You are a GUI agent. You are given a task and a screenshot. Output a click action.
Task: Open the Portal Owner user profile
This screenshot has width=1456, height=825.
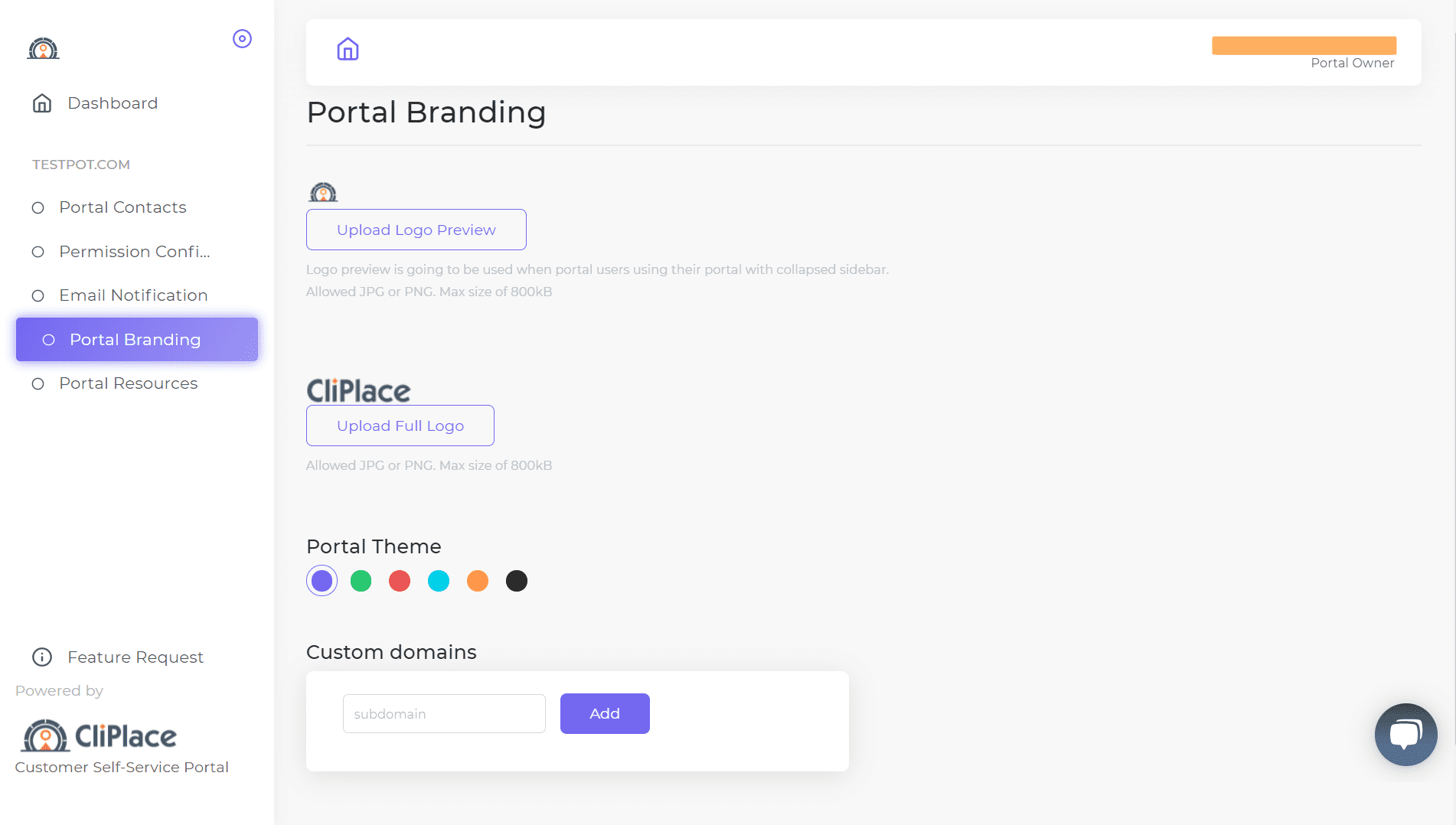pos(1304,52)
